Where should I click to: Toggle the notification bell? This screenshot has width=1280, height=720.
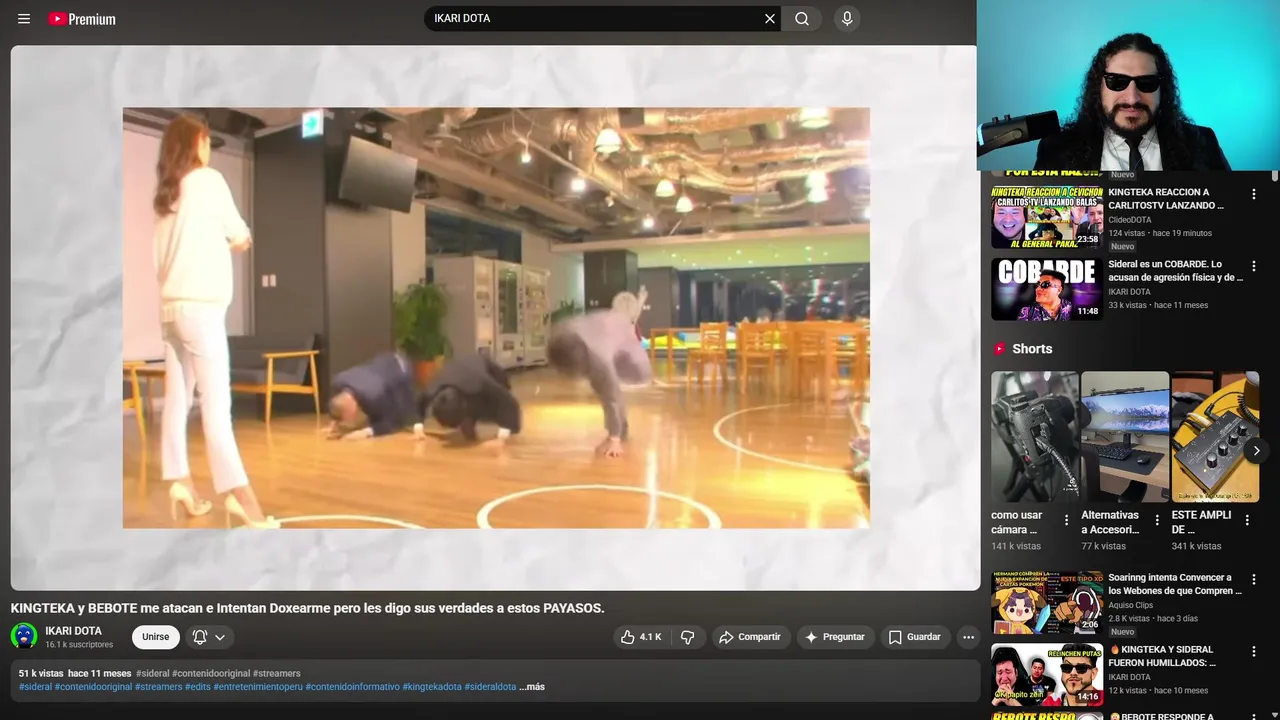(x=200, y=637)
